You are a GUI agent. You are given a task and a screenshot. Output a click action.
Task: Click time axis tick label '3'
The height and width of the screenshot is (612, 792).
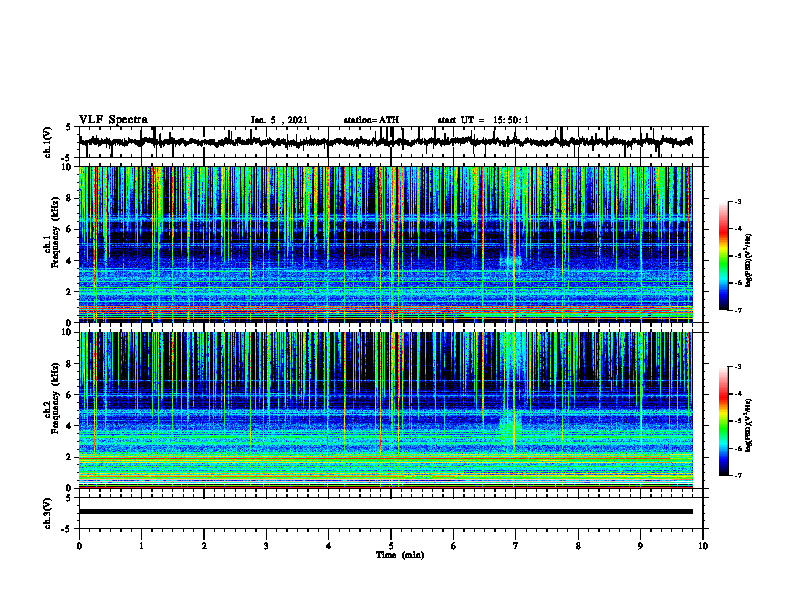(x=266, y=546)
